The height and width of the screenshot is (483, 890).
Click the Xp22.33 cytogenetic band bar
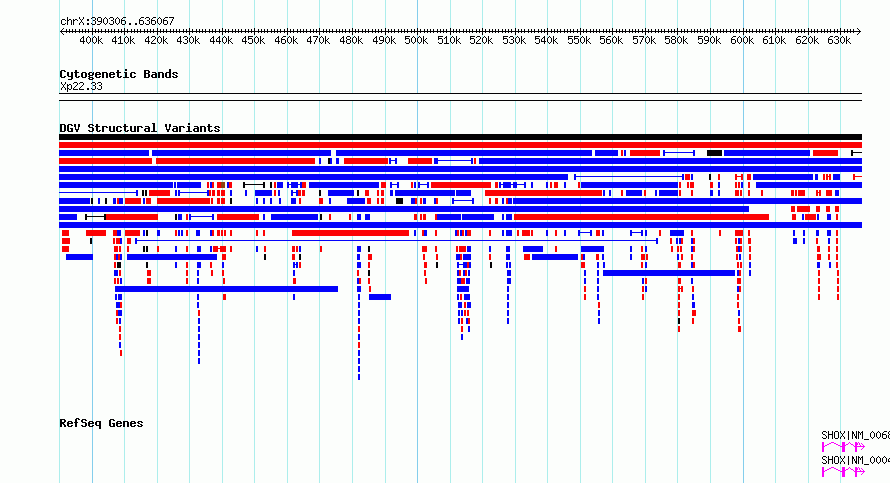460,97
